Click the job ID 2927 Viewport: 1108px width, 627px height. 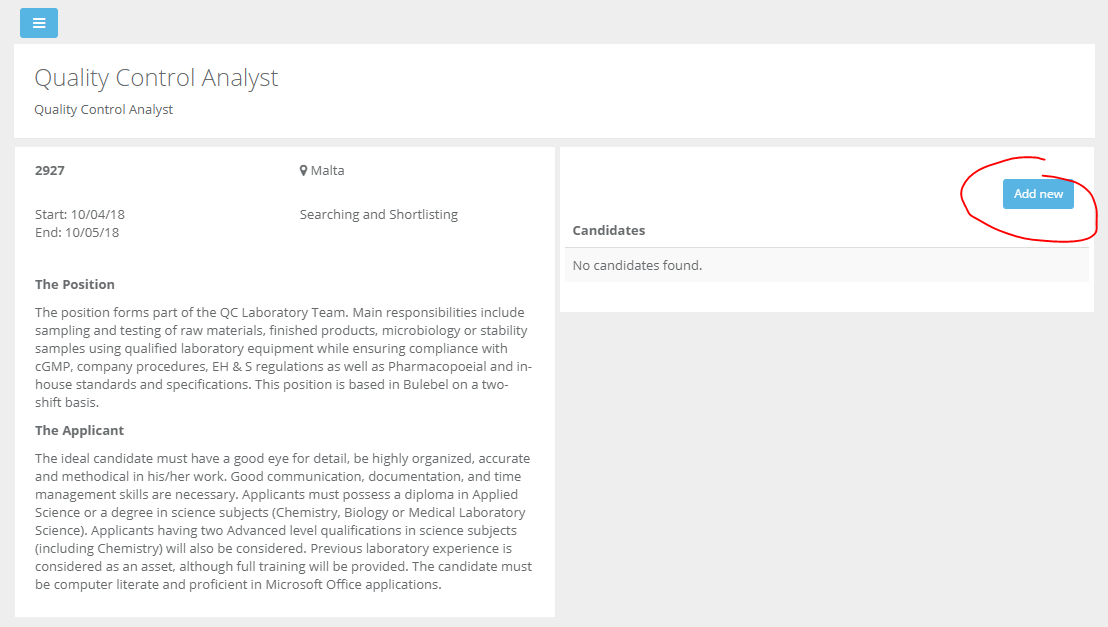pos(49,170)
